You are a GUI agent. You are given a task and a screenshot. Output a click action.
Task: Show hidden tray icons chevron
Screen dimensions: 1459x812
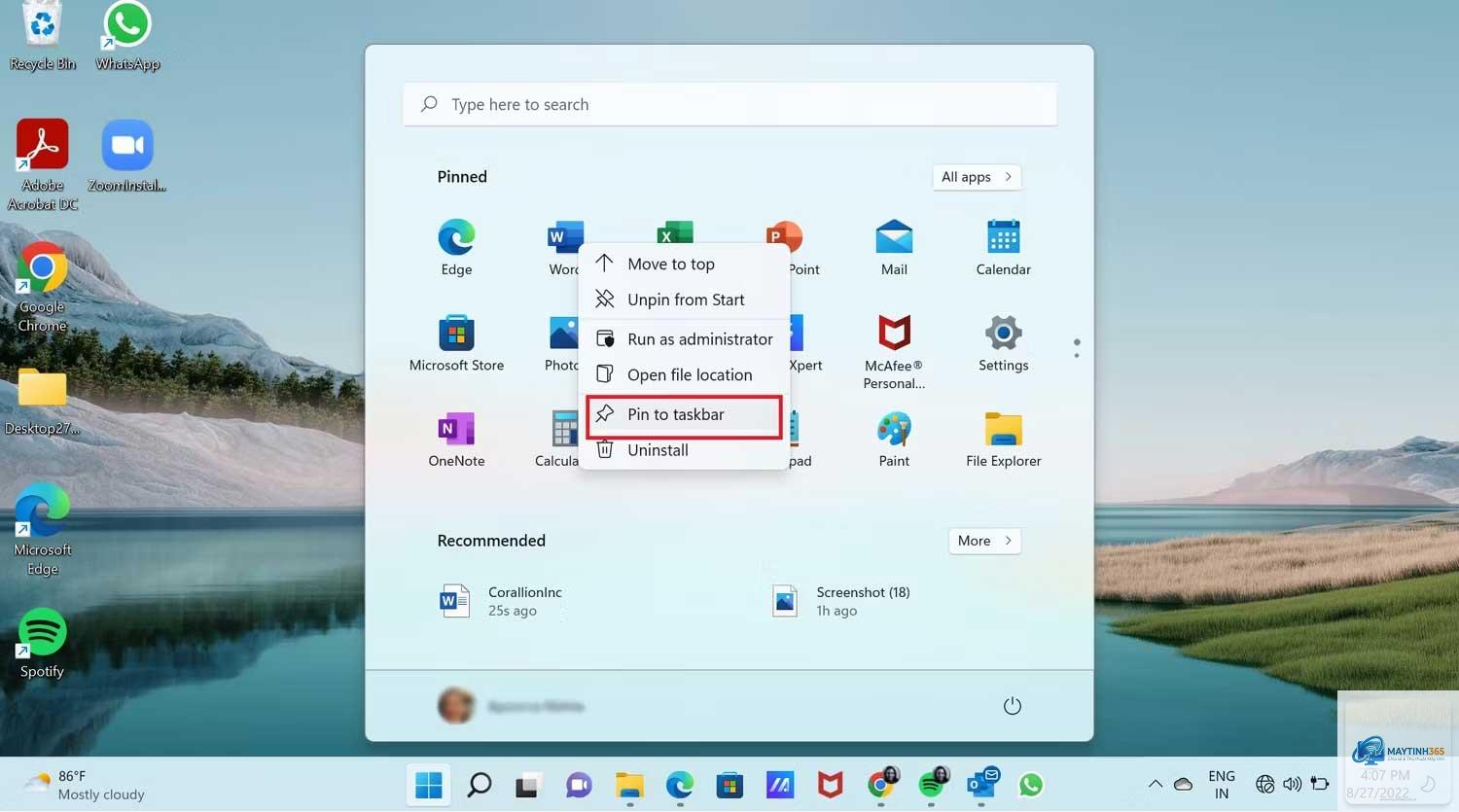click(1155, 784)
